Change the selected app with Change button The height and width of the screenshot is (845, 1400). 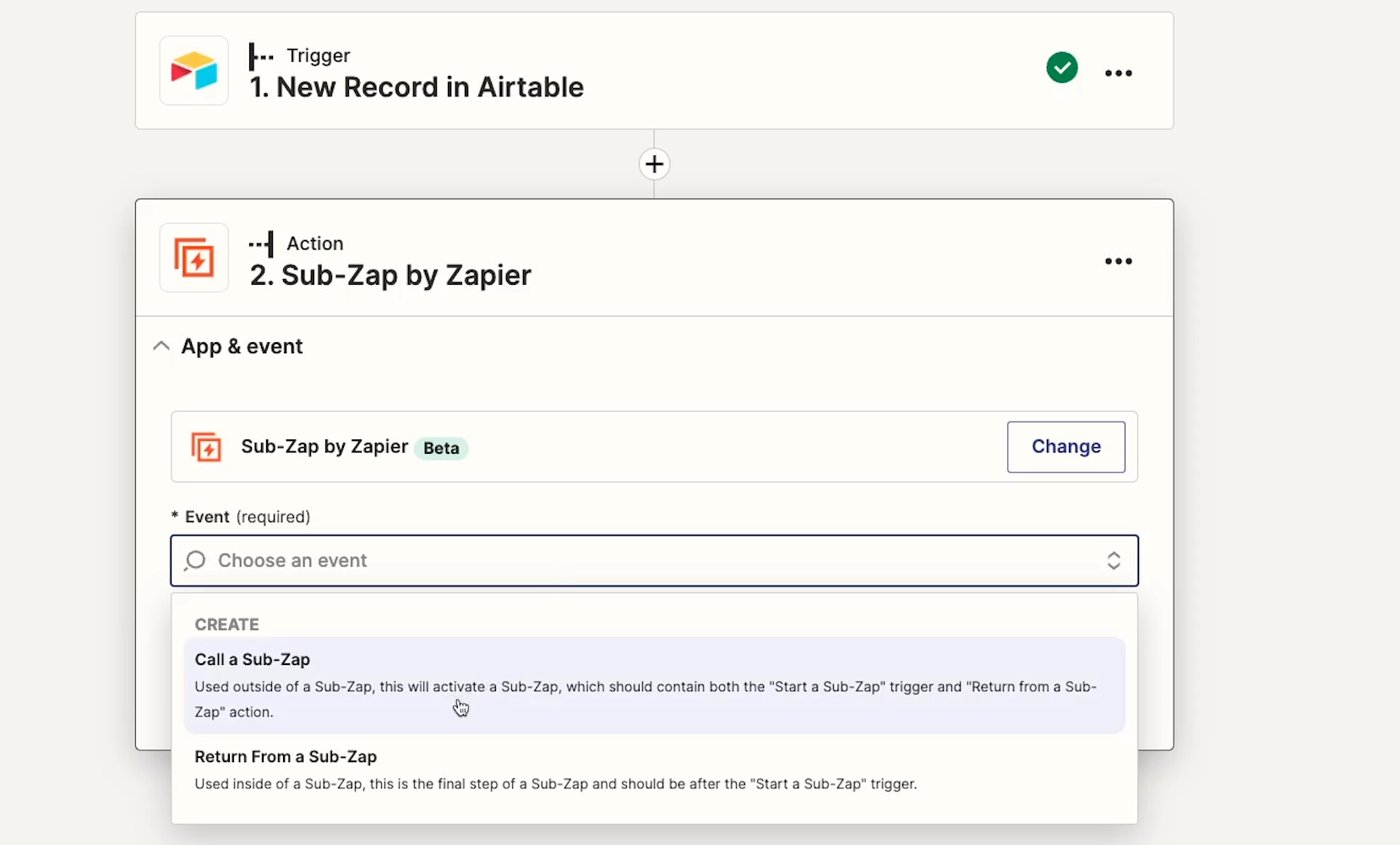[1065, 447]
